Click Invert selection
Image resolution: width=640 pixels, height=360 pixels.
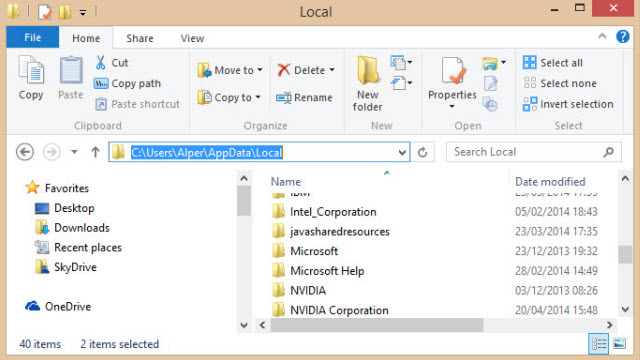pyautogui.click(x=568, y=104)
